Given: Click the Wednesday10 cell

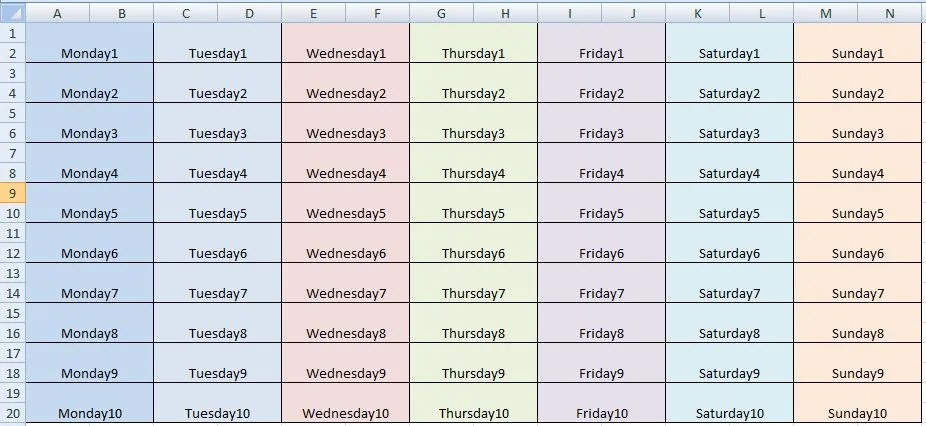Looking at the screenshot, I should pyautogui.click(x=345, y=403).
